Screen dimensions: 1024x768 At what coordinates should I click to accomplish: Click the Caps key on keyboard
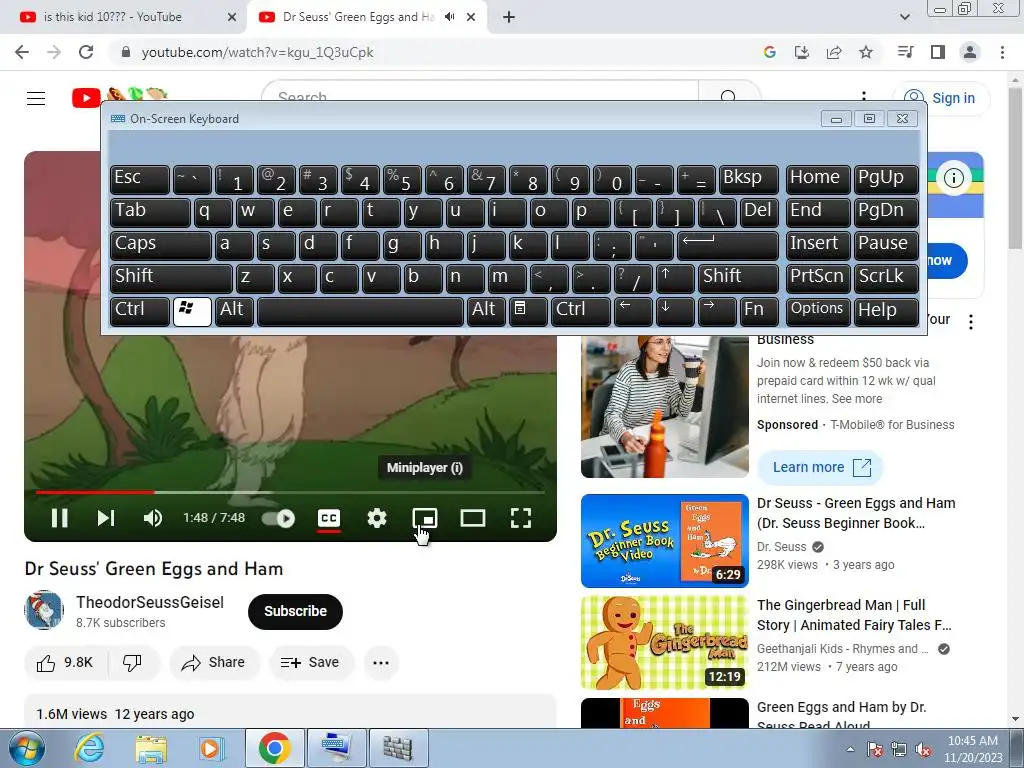(x=161, y=245)
